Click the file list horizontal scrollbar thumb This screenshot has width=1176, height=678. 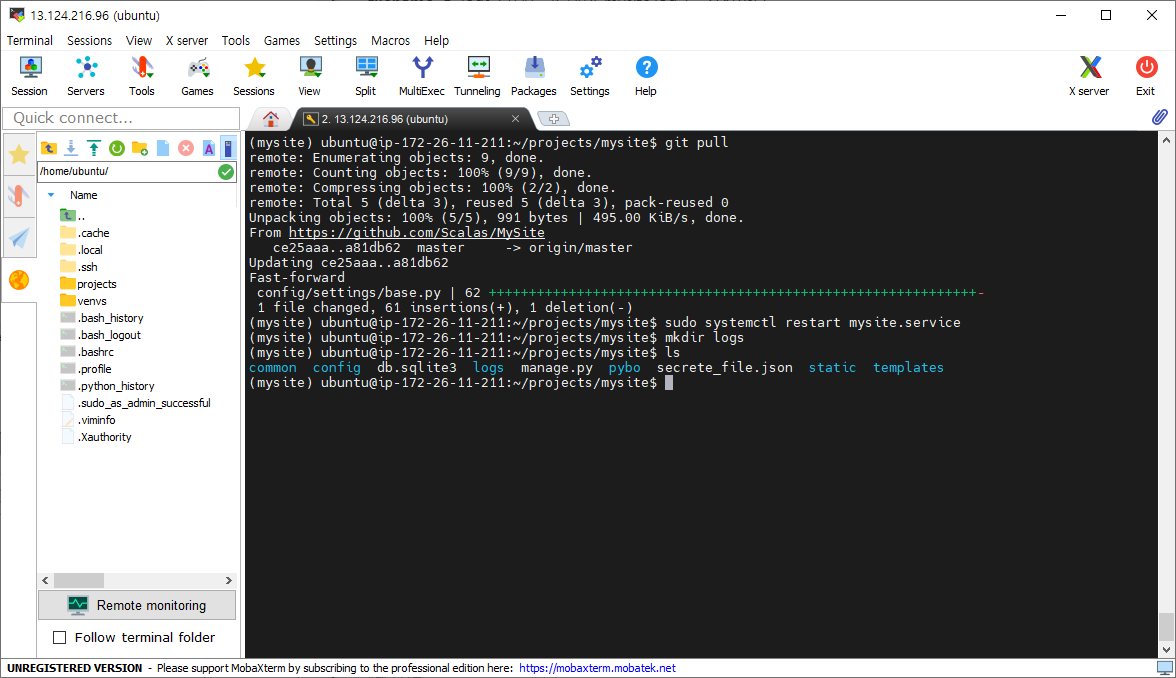coord(79,580)
